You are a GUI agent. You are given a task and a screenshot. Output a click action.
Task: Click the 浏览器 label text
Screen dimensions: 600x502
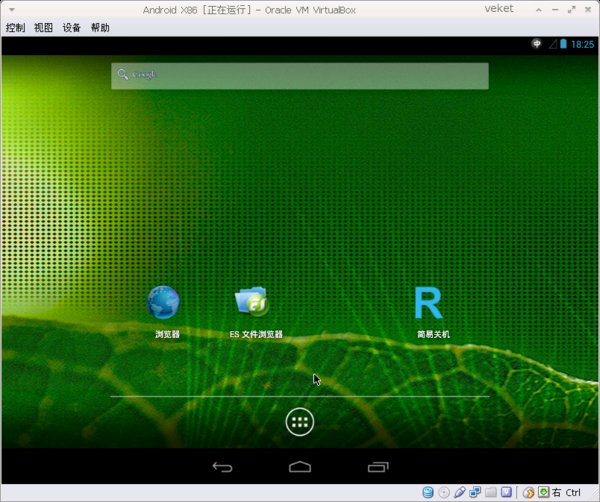(167, 334)
